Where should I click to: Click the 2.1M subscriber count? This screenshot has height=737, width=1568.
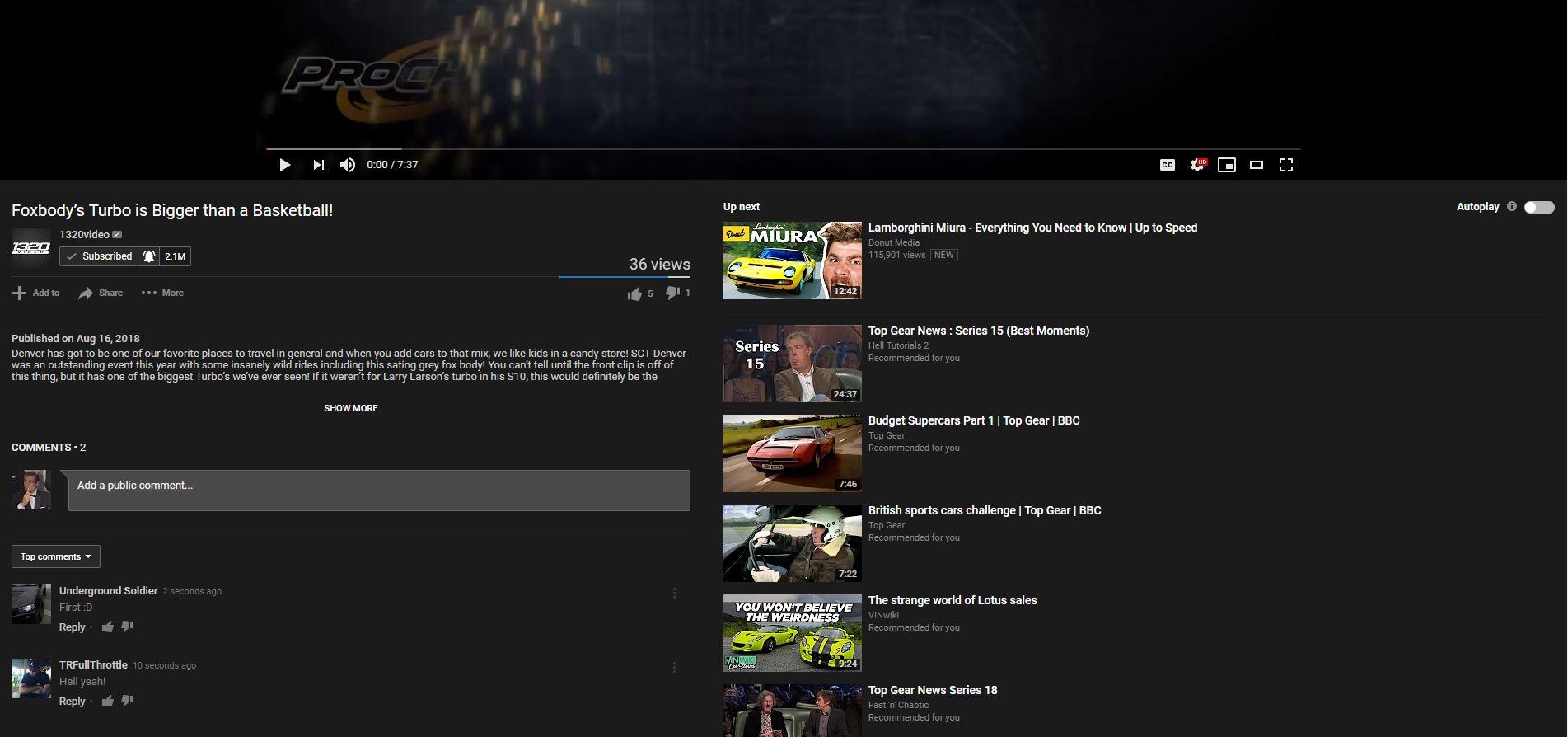point(176,256)
